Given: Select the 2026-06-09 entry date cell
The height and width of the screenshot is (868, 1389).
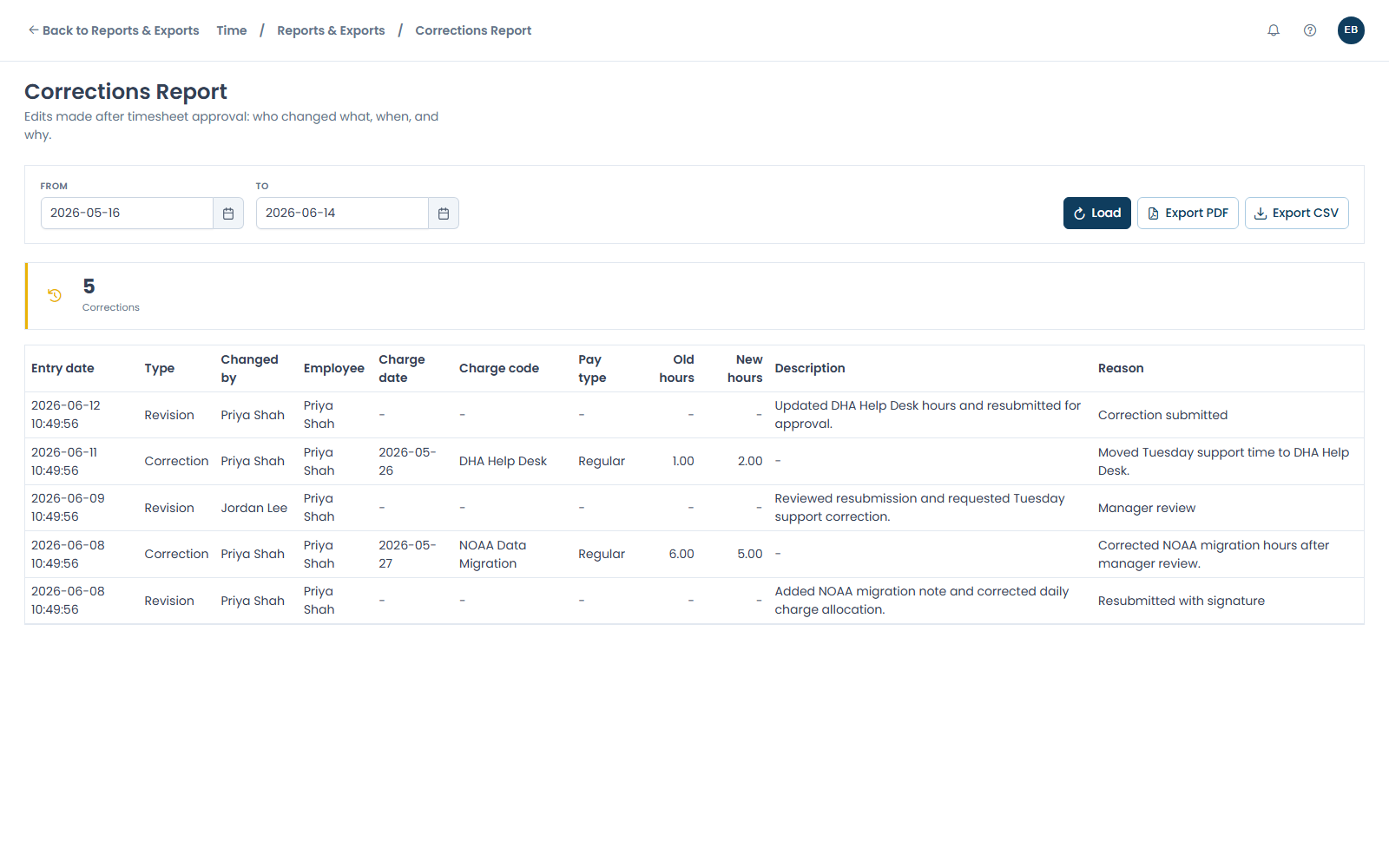Looking at the screenshot, I should coord(68,508).
